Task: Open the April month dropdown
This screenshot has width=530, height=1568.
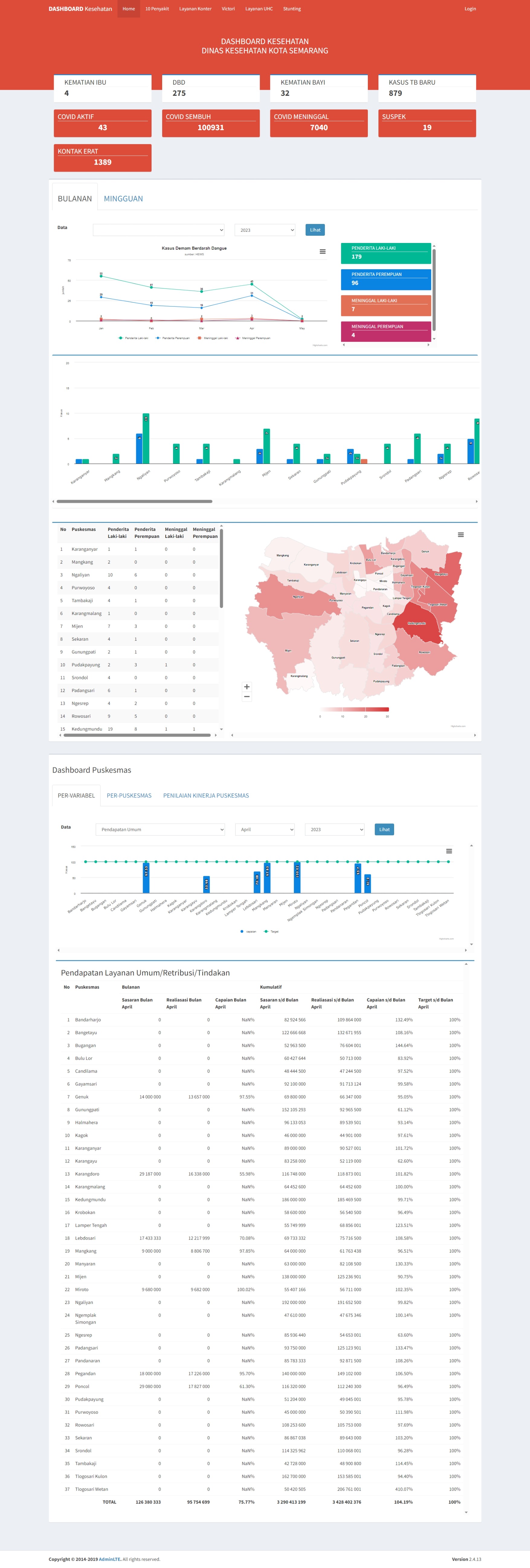Action: (x=265, y=829)
